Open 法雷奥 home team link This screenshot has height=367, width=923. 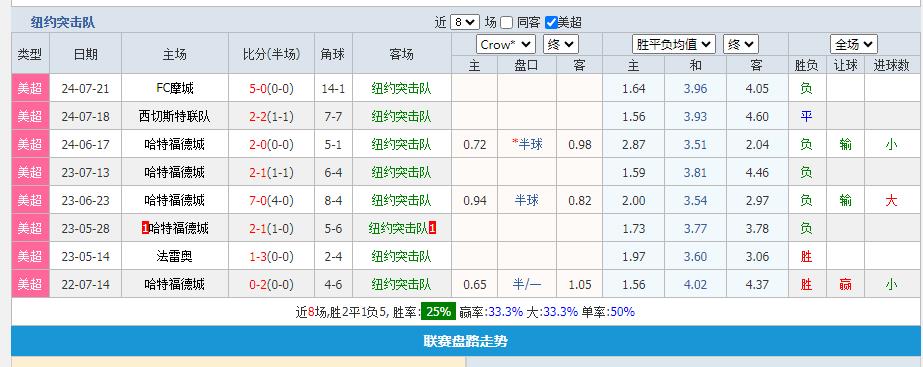pyautogui.click(x=175, y=256)
